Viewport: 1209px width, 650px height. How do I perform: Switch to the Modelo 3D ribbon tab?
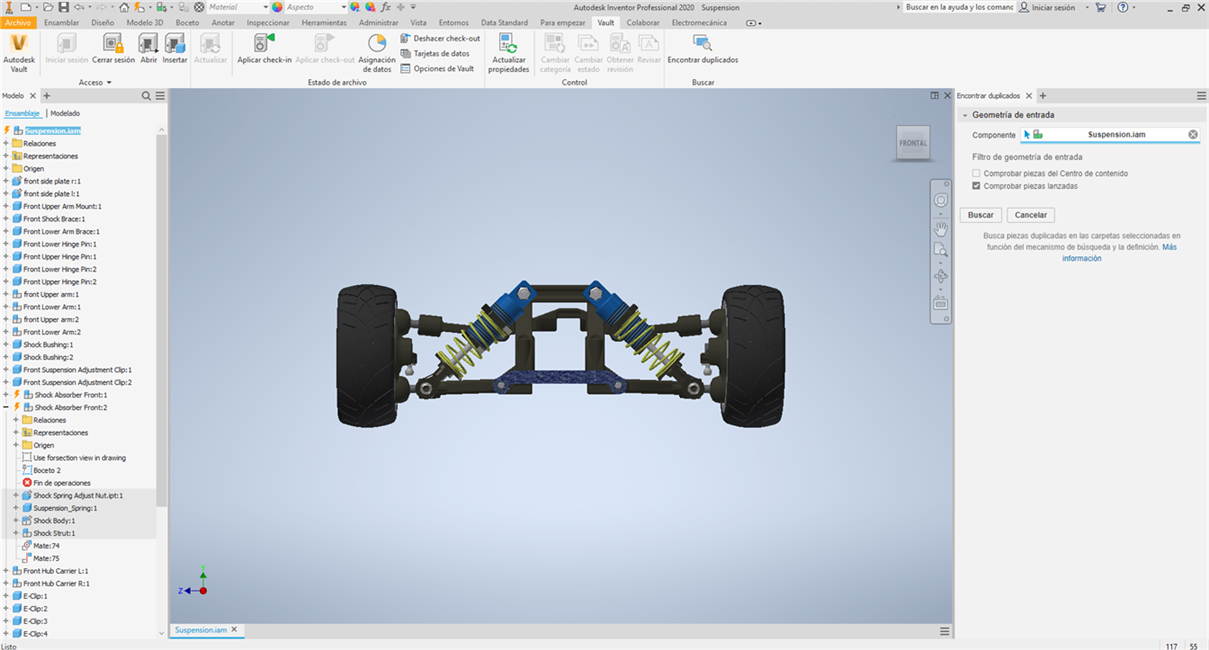pos(145,22)
